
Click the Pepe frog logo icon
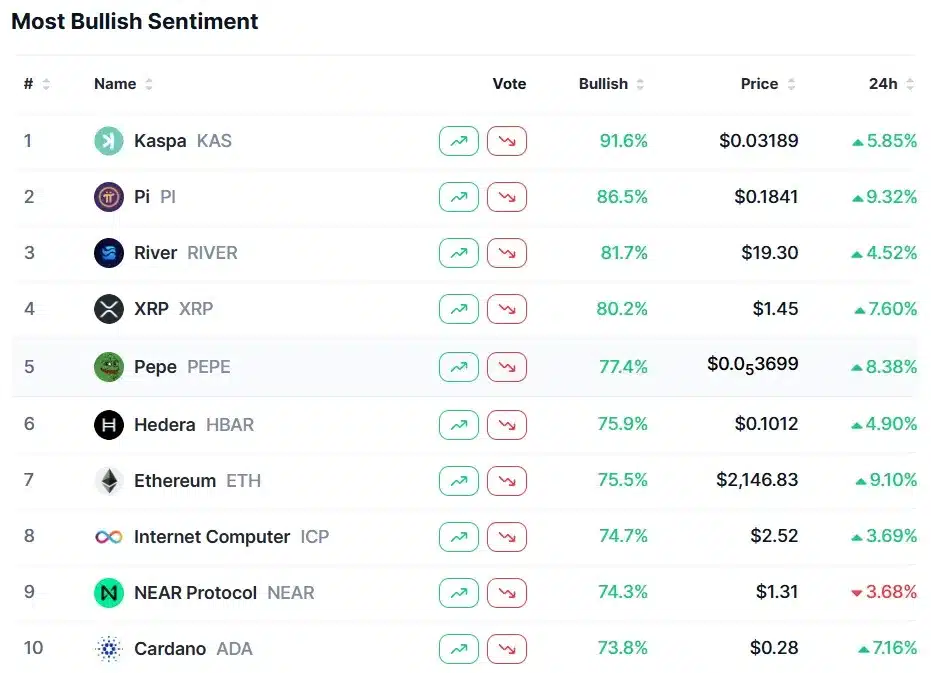pyautogui.click(x=108, y=367)
